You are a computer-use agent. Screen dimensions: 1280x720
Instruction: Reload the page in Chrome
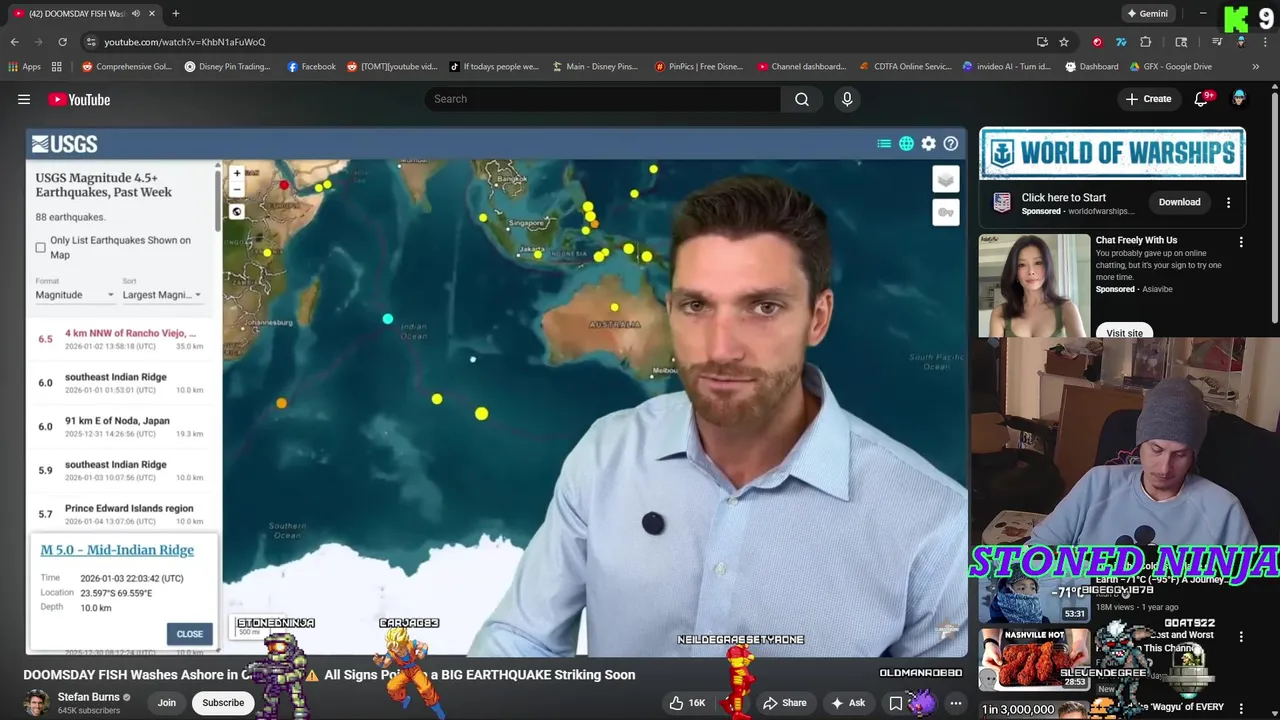click(x=62, y=42)
